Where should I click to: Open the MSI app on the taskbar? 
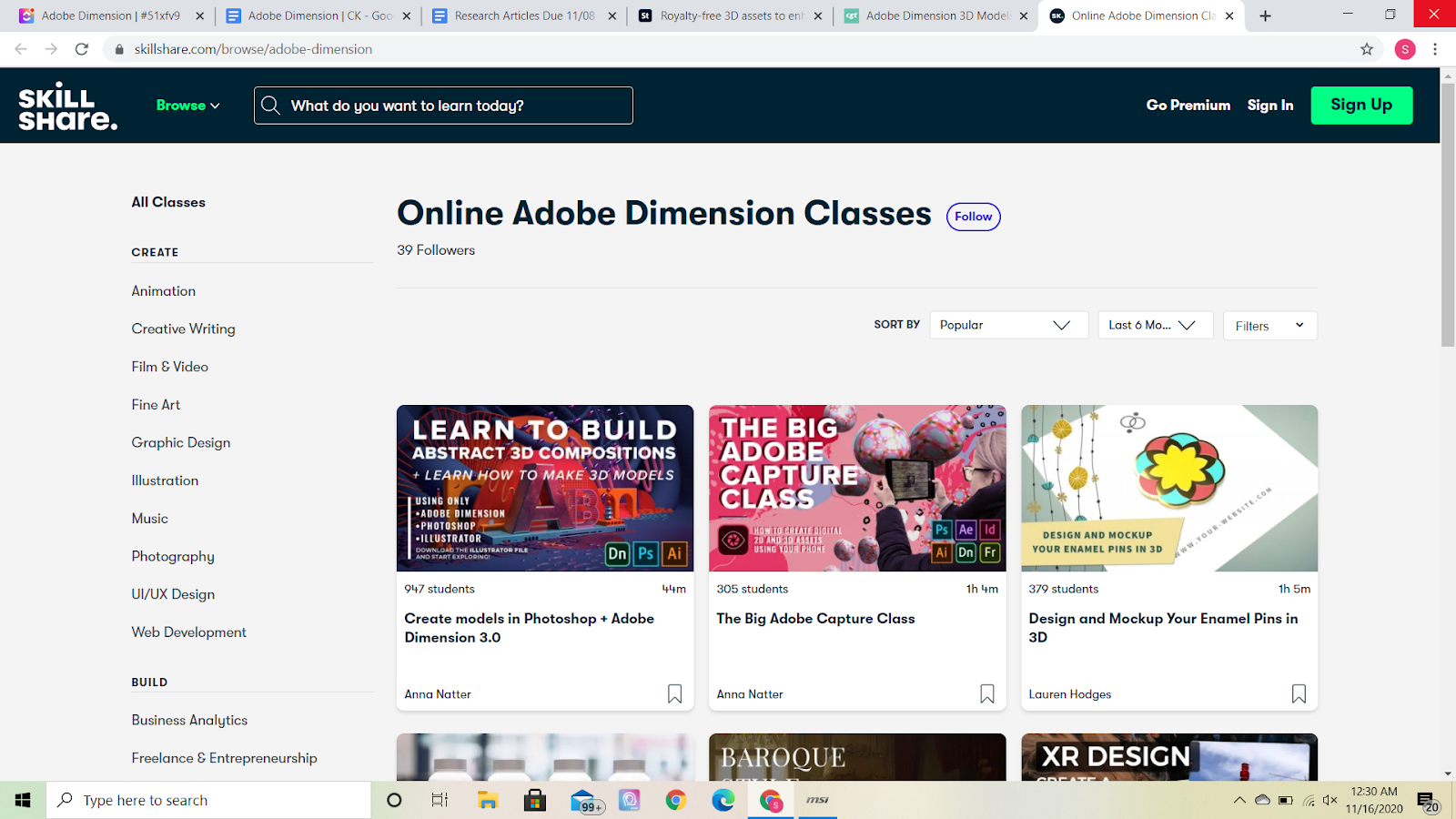pyautogui.click(x=817, y=800)
